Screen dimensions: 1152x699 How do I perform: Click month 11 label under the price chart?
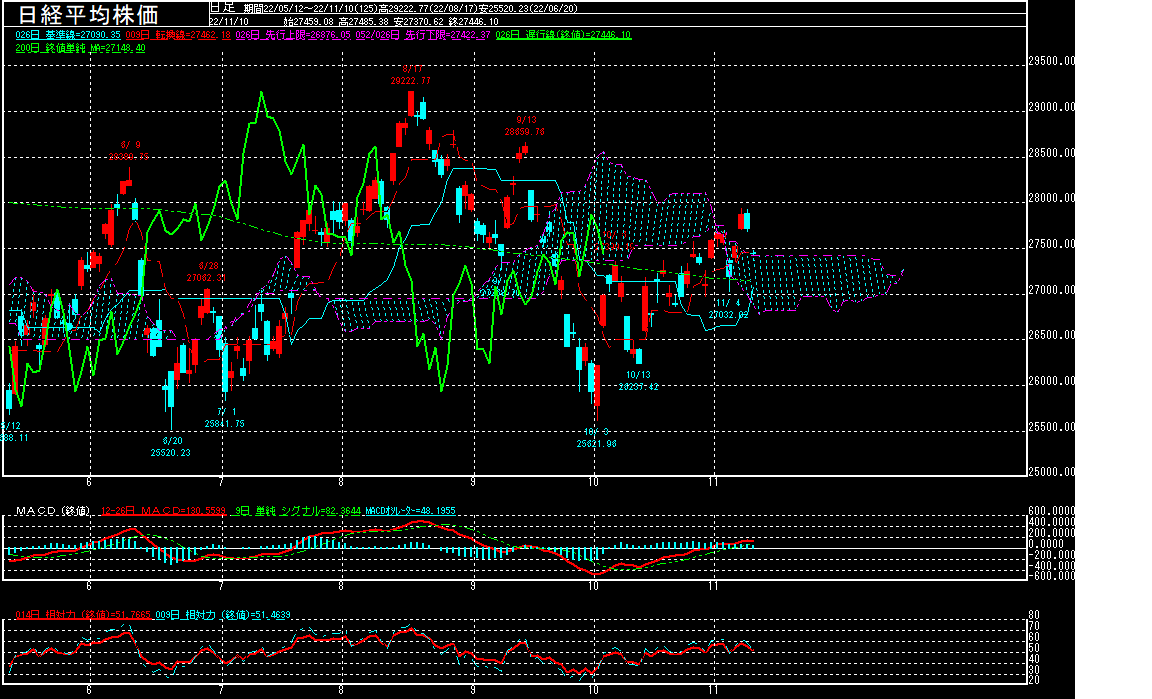click(713, 482)
